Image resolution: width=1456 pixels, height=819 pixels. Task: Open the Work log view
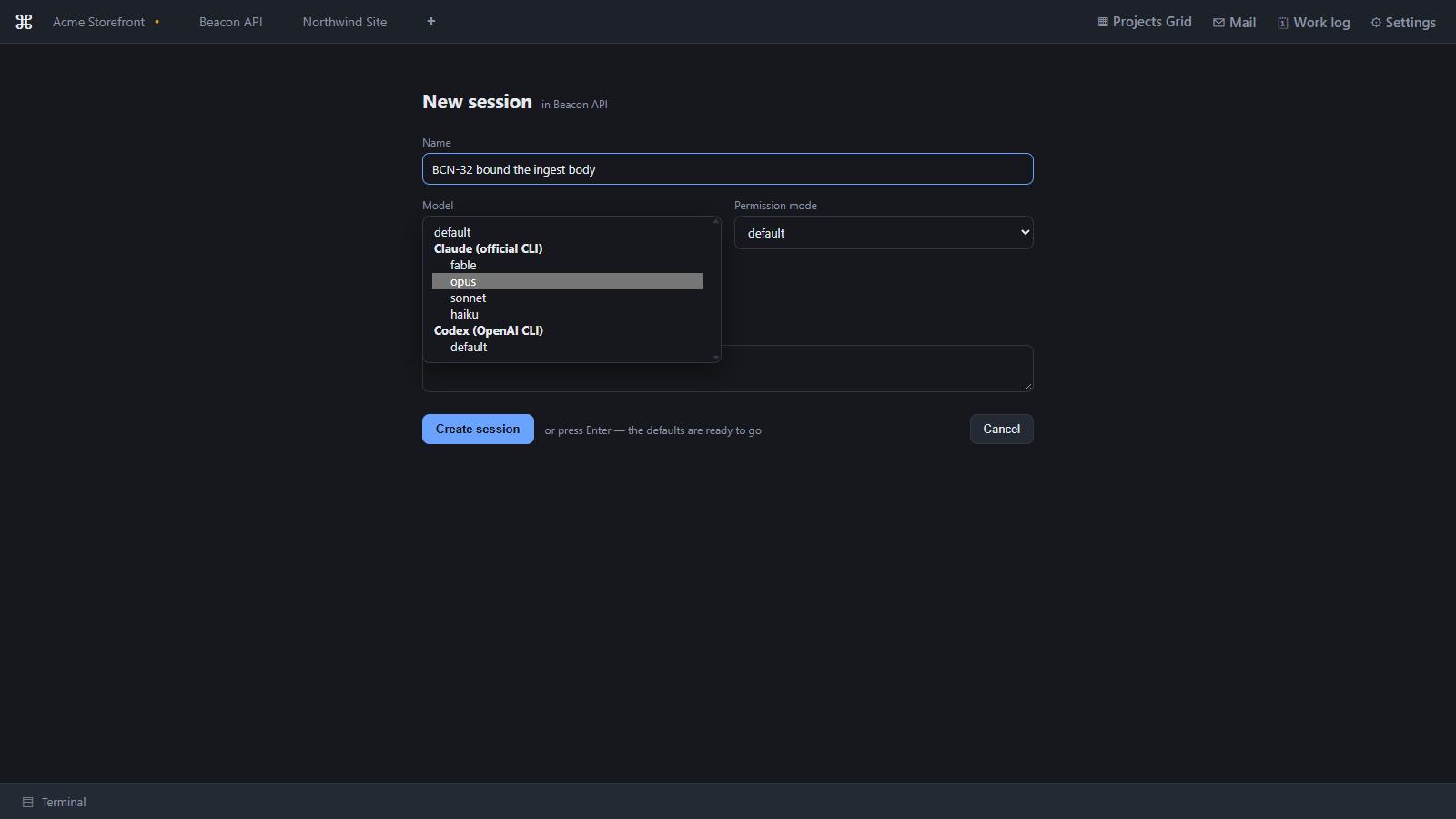click(x=1313, y=22)
